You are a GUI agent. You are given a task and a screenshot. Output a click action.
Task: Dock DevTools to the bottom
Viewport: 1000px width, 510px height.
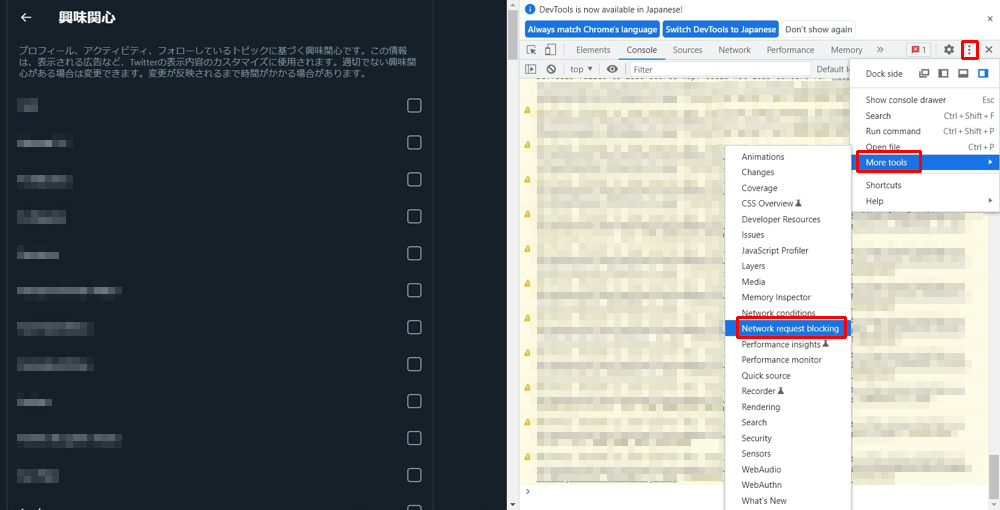963,73
